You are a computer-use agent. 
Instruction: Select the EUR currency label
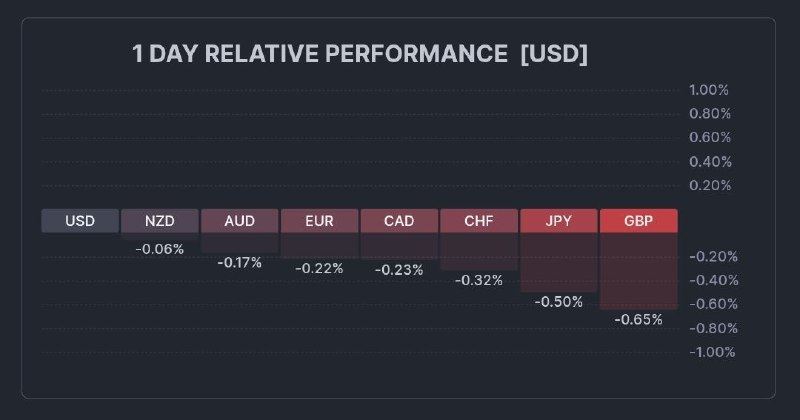pos(319,221)
